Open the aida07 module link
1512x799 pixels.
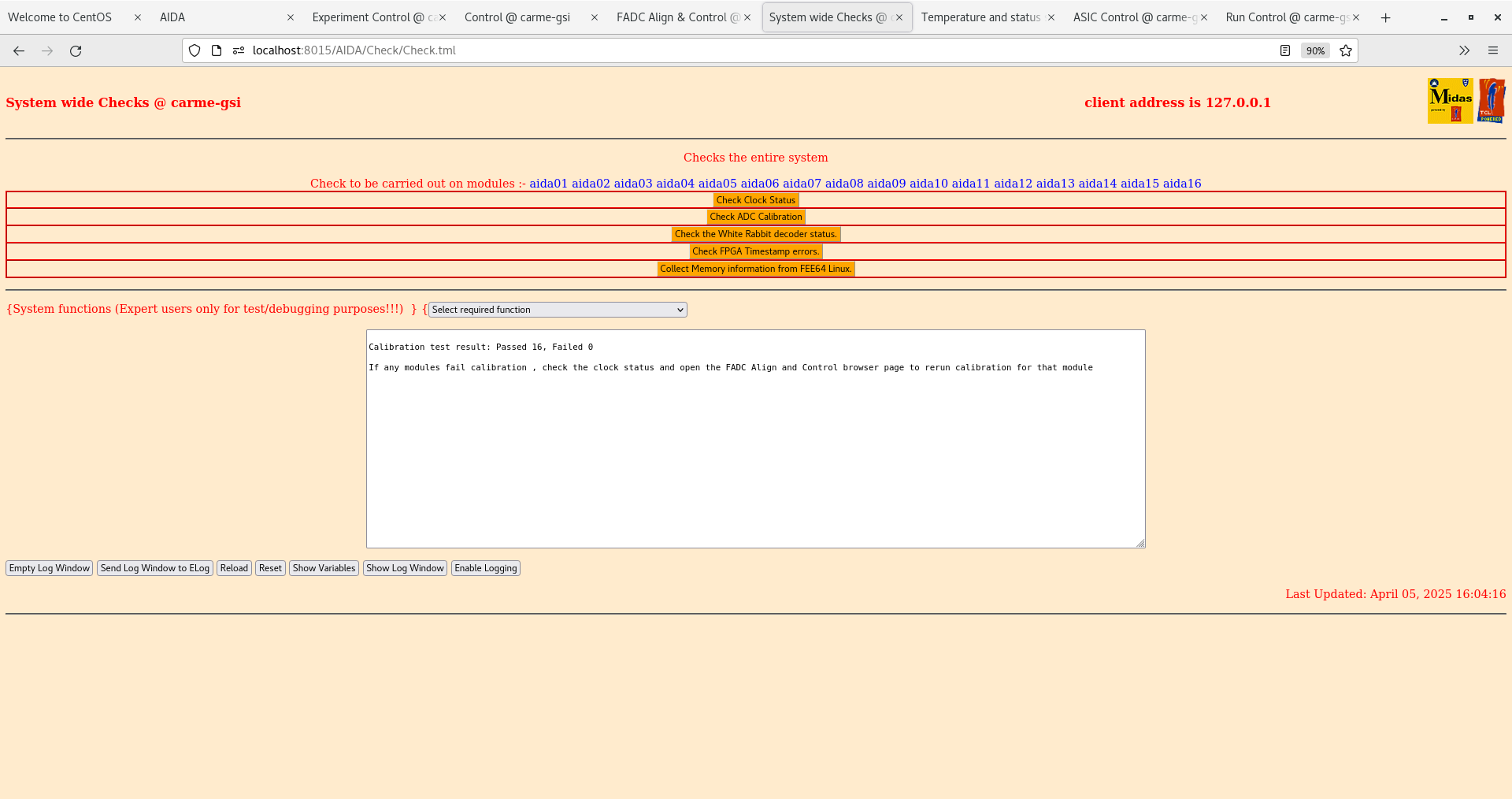tap(801, 183)
